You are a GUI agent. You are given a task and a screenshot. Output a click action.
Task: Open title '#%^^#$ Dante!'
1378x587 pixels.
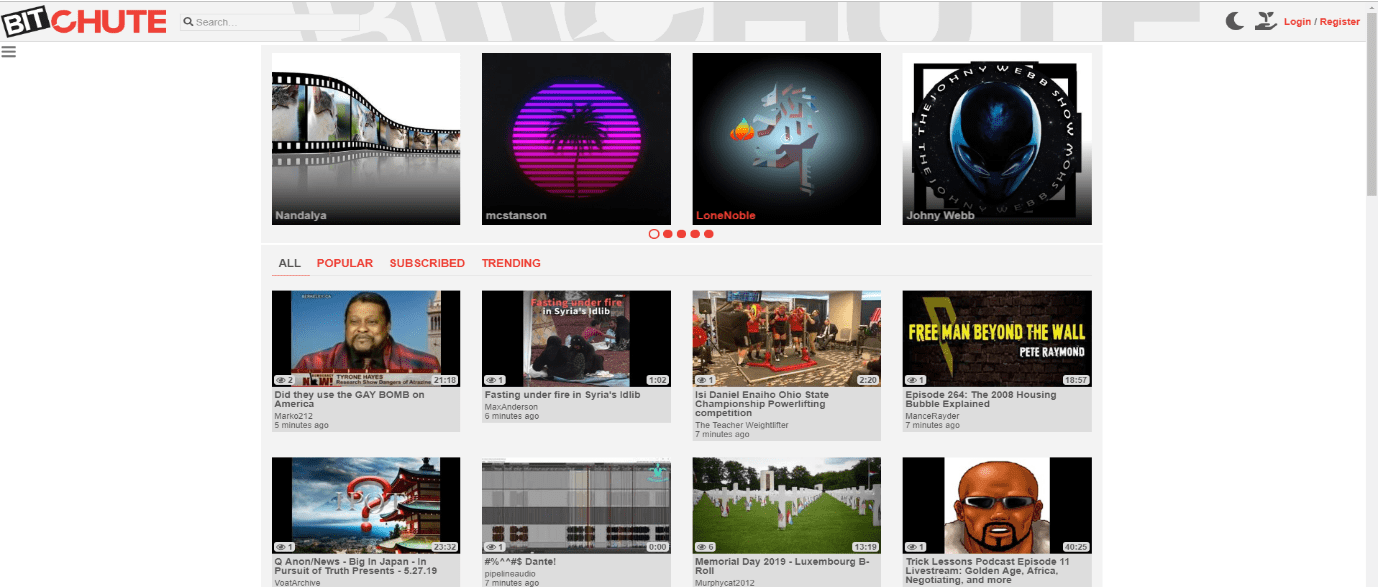pyautogui.click(x=520, y=561)
